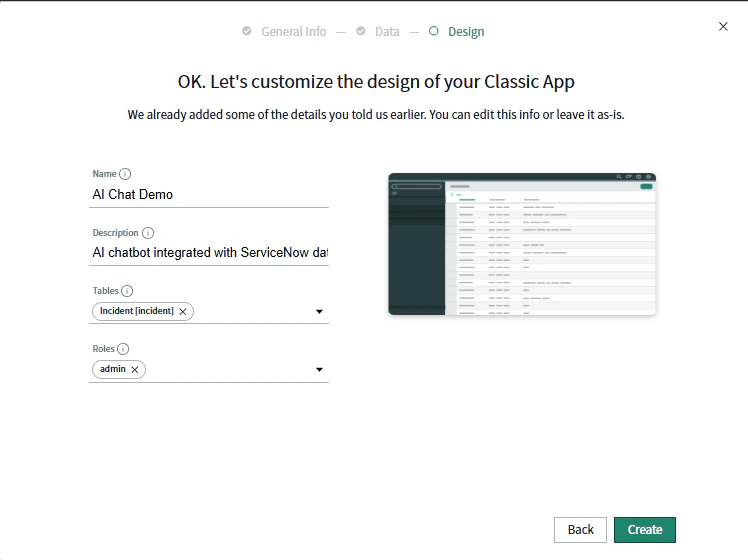Select the Design step label
The image size is (748, 560).
coord(466,31)
